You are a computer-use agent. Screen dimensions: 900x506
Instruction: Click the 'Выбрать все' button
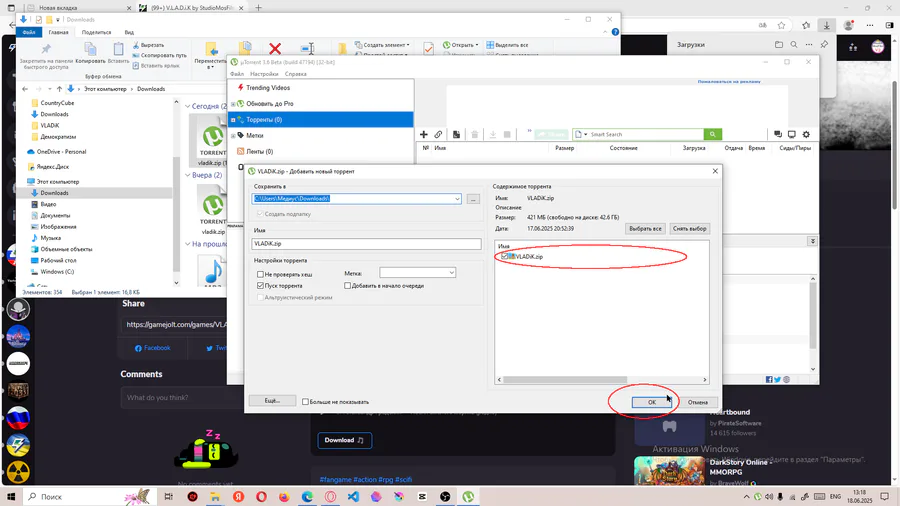click(x=645, y=228)
